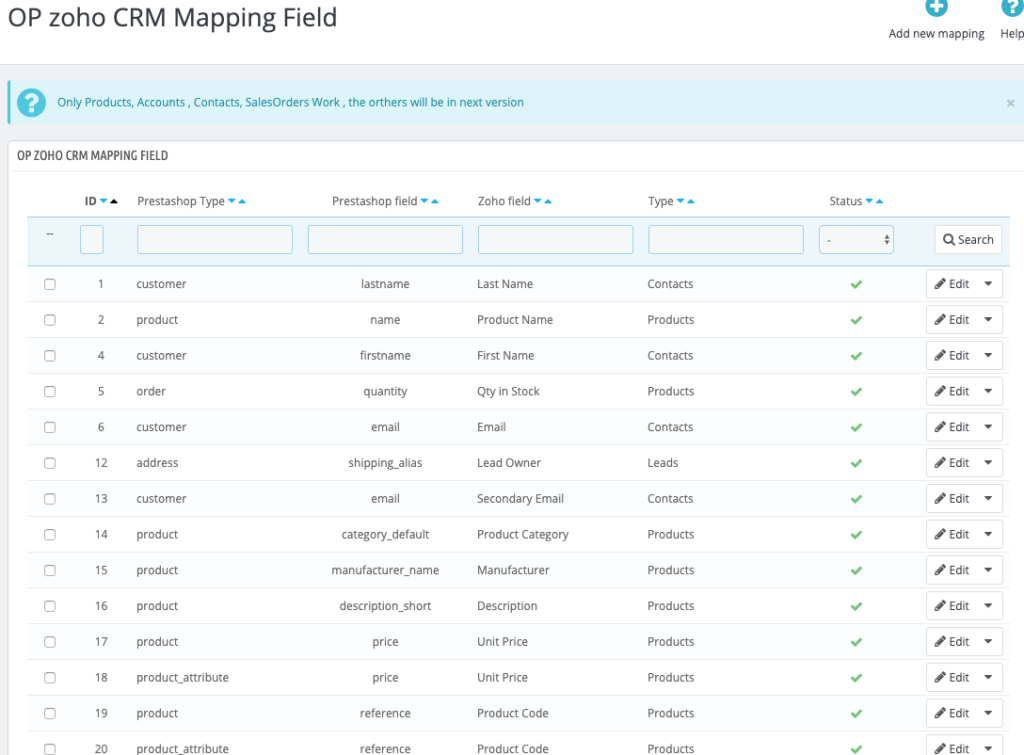Edit the ID 15 Manufacturer mapping
1024x755 pixels.
click(x=952, y=571)
